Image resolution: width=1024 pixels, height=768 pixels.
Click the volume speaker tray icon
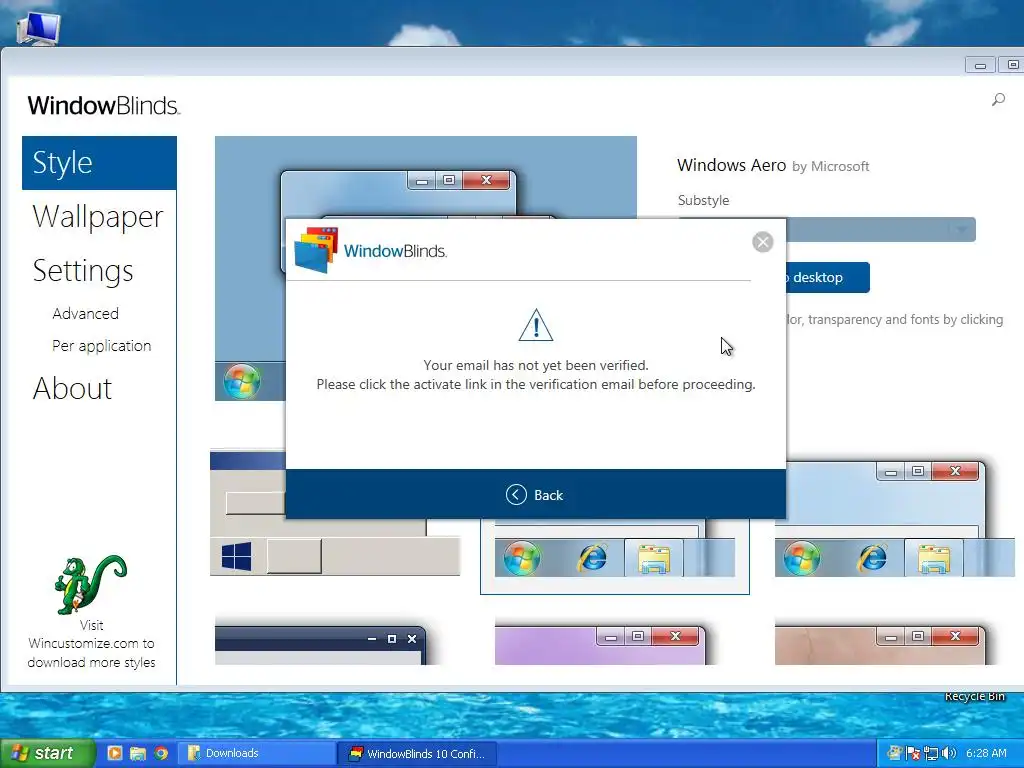click(x=949, y=753)
